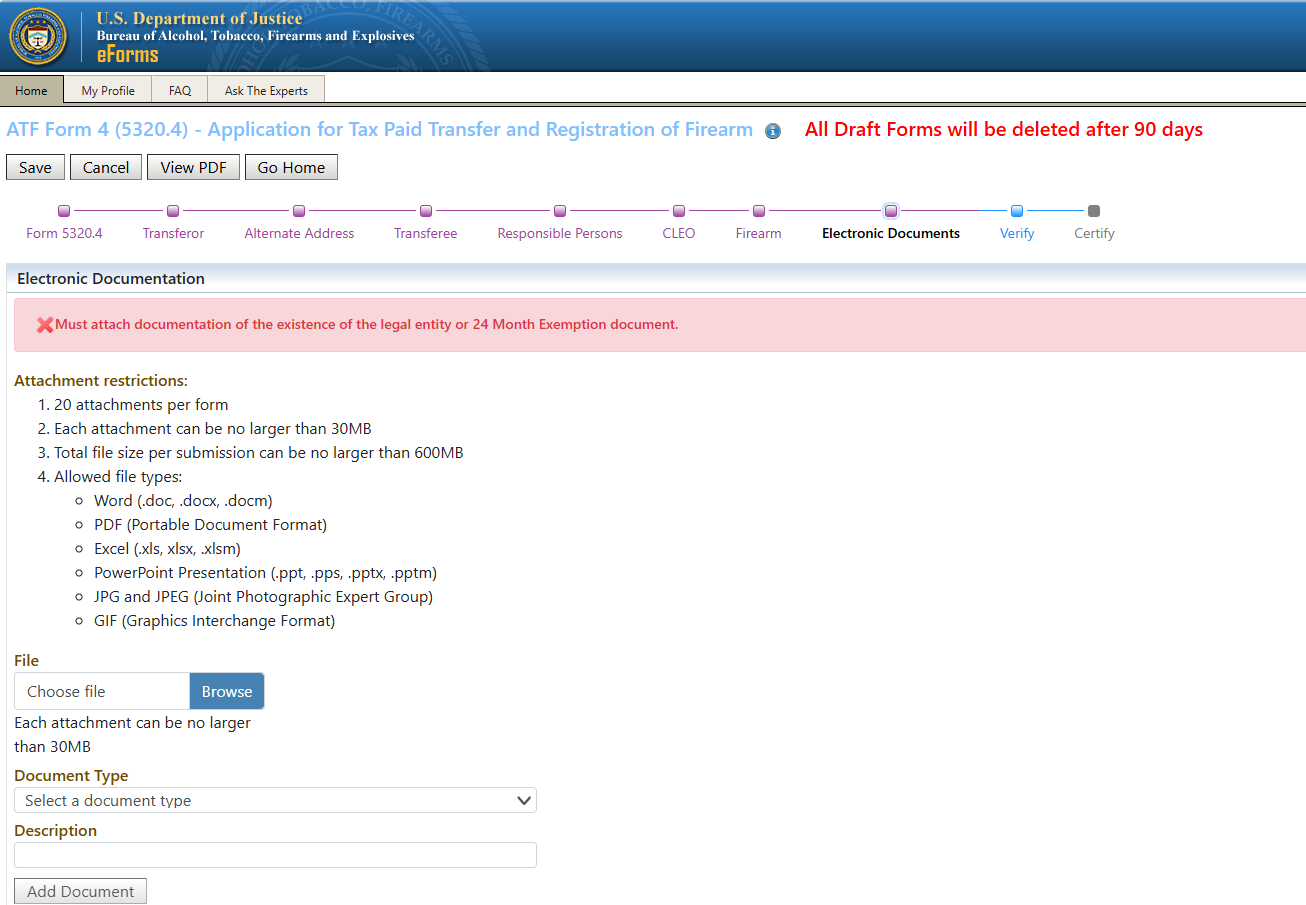Click the Description text field
The width and height of the screenshot is (1306, 905).
(x=275, y=855)
